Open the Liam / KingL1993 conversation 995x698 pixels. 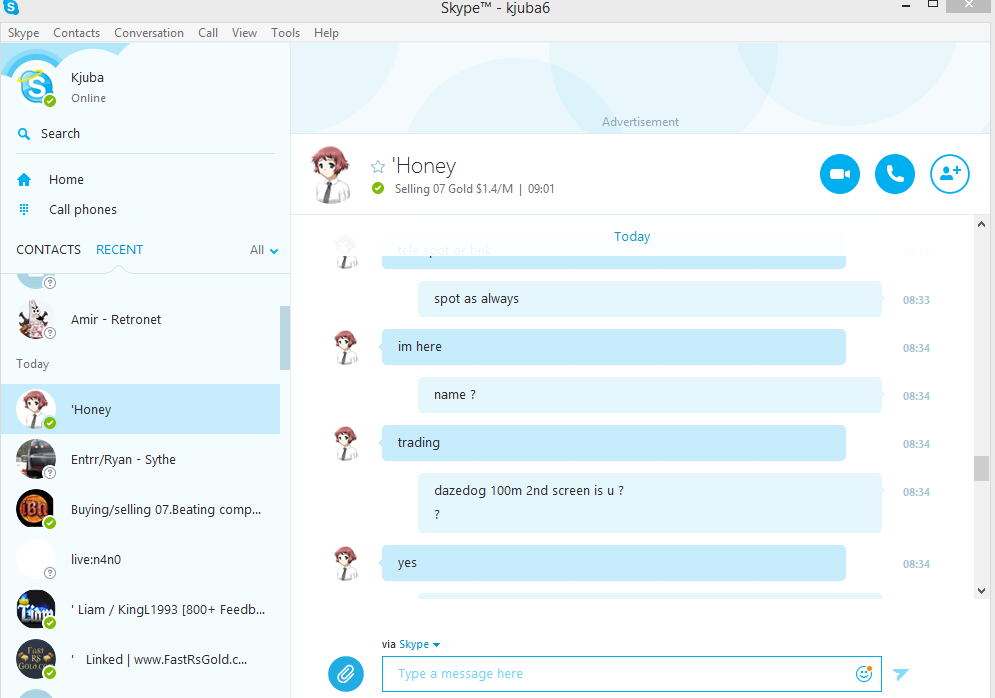coord(140,610)
